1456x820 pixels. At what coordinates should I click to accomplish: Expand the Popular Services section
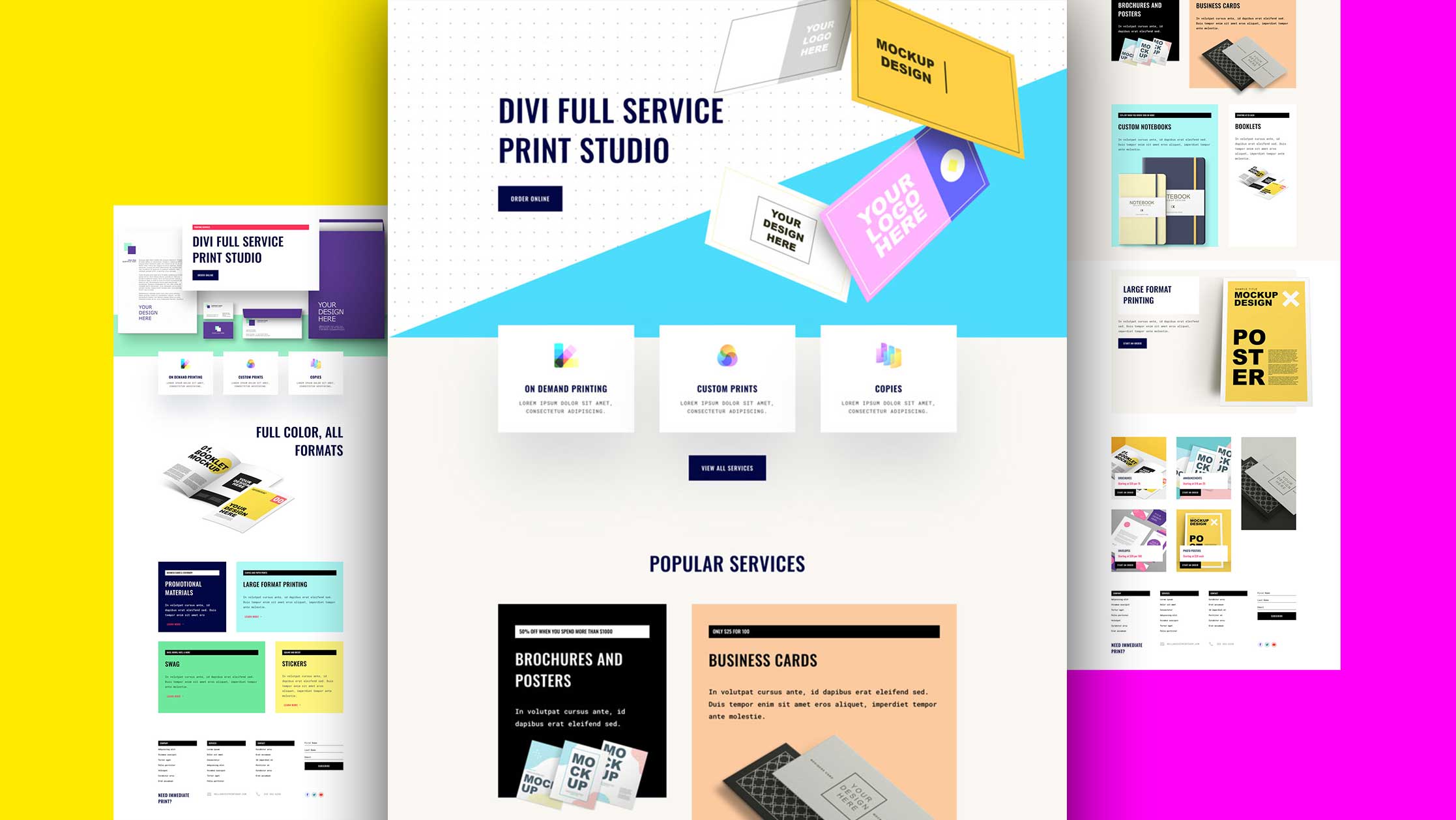pos(727,562)
